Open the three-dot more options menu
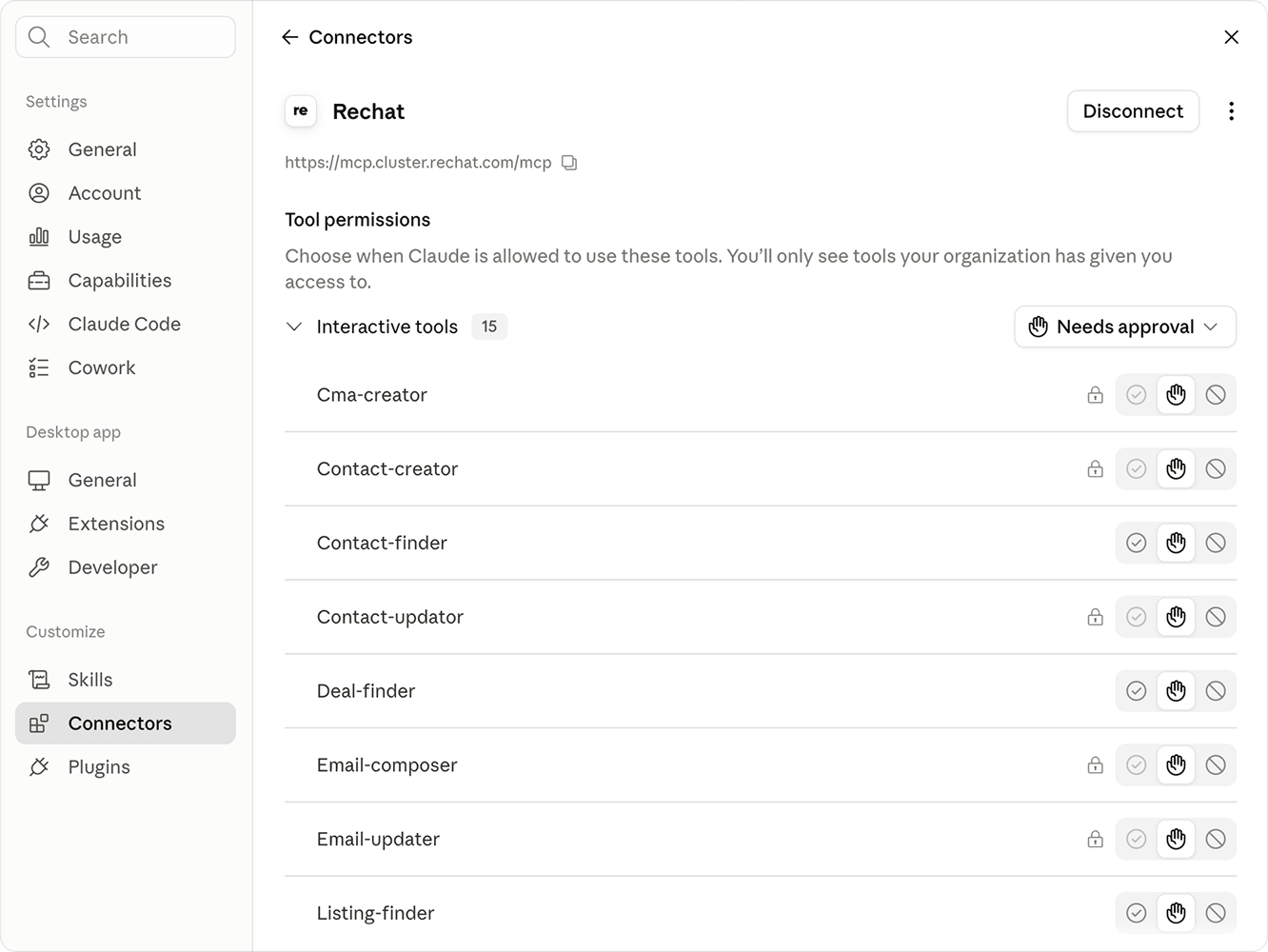 pos(1231,111)
